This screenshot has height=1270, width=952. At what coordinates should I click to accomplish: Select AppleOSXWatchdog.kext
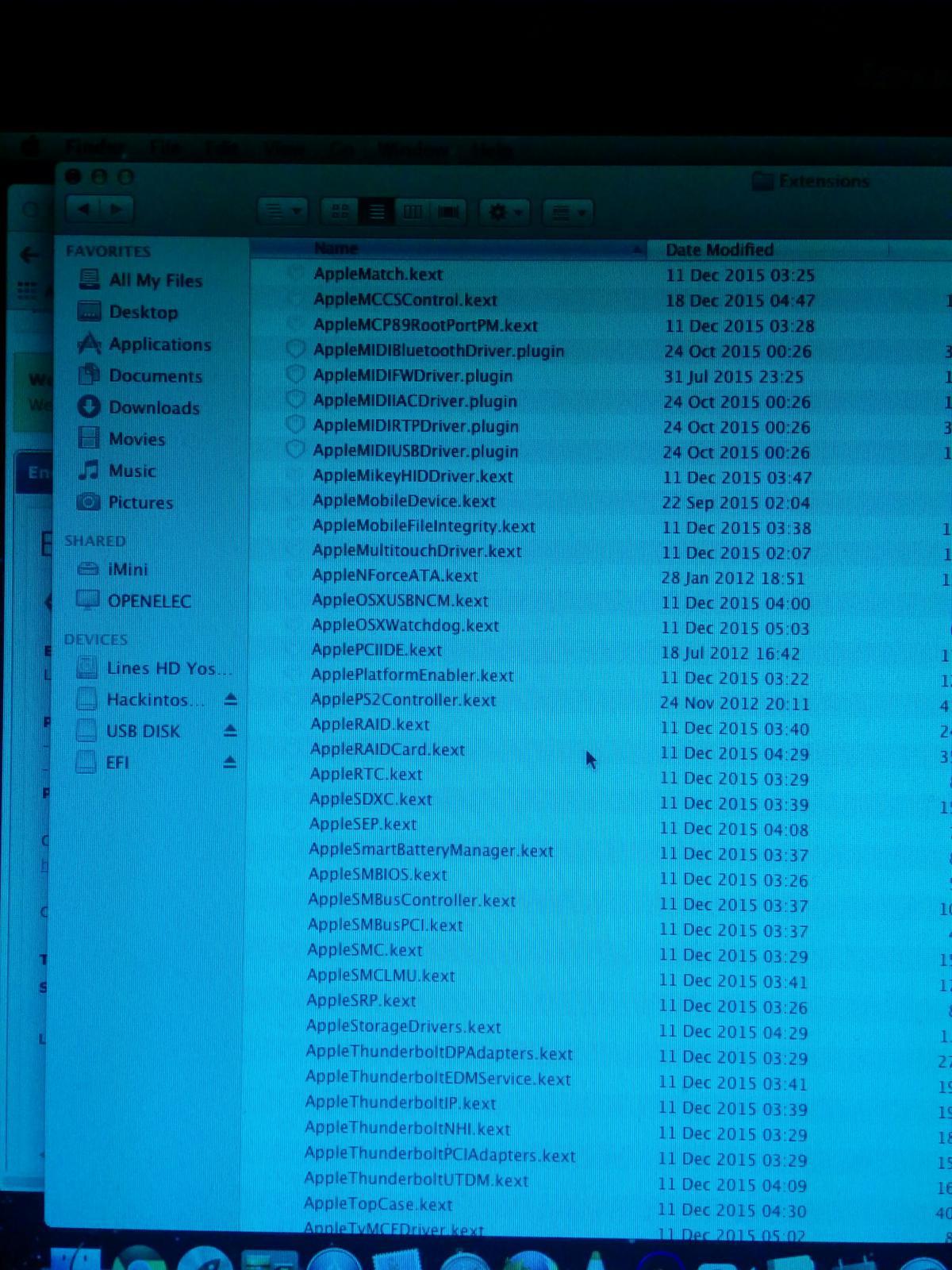coord(405,625)
